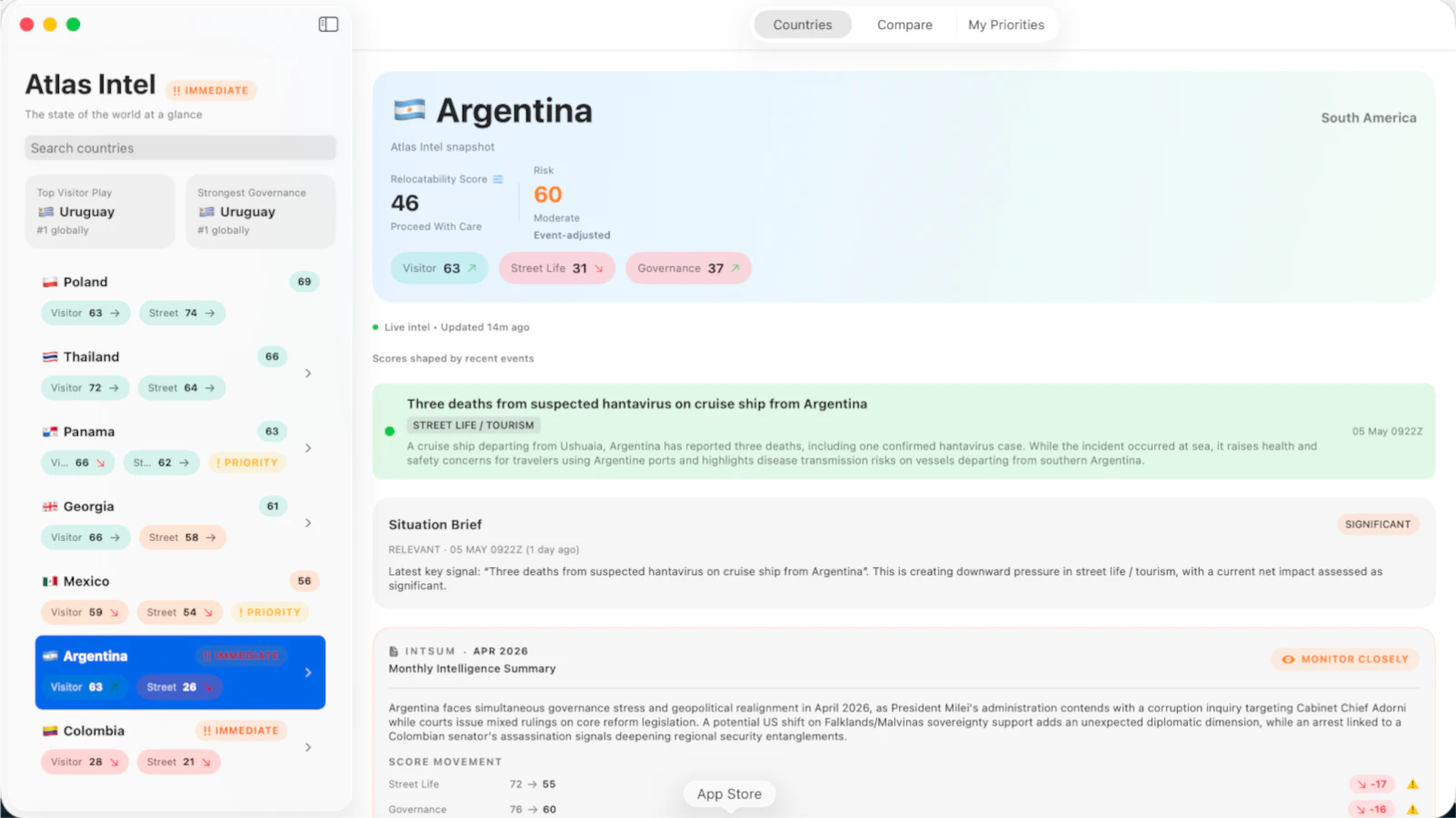
Task: Click Colombia's IMMEDIATE tag
Action: [x=241, y=731]
